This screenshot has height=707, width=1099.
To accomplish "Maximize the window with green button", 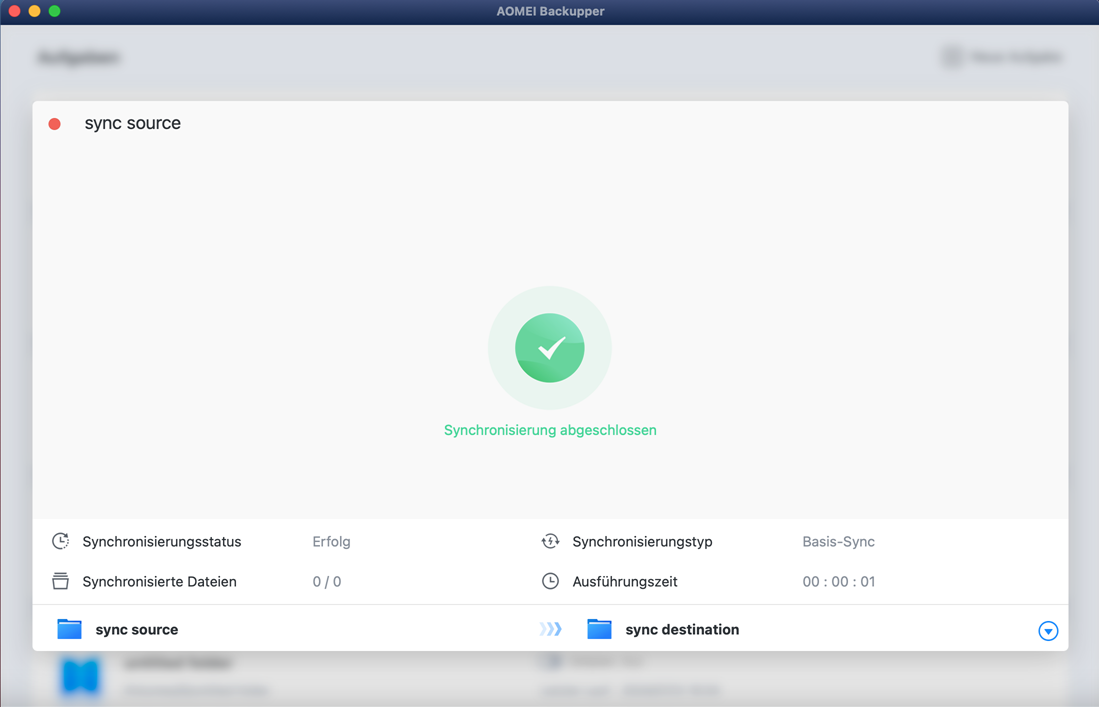I will (x=55, y=11).
